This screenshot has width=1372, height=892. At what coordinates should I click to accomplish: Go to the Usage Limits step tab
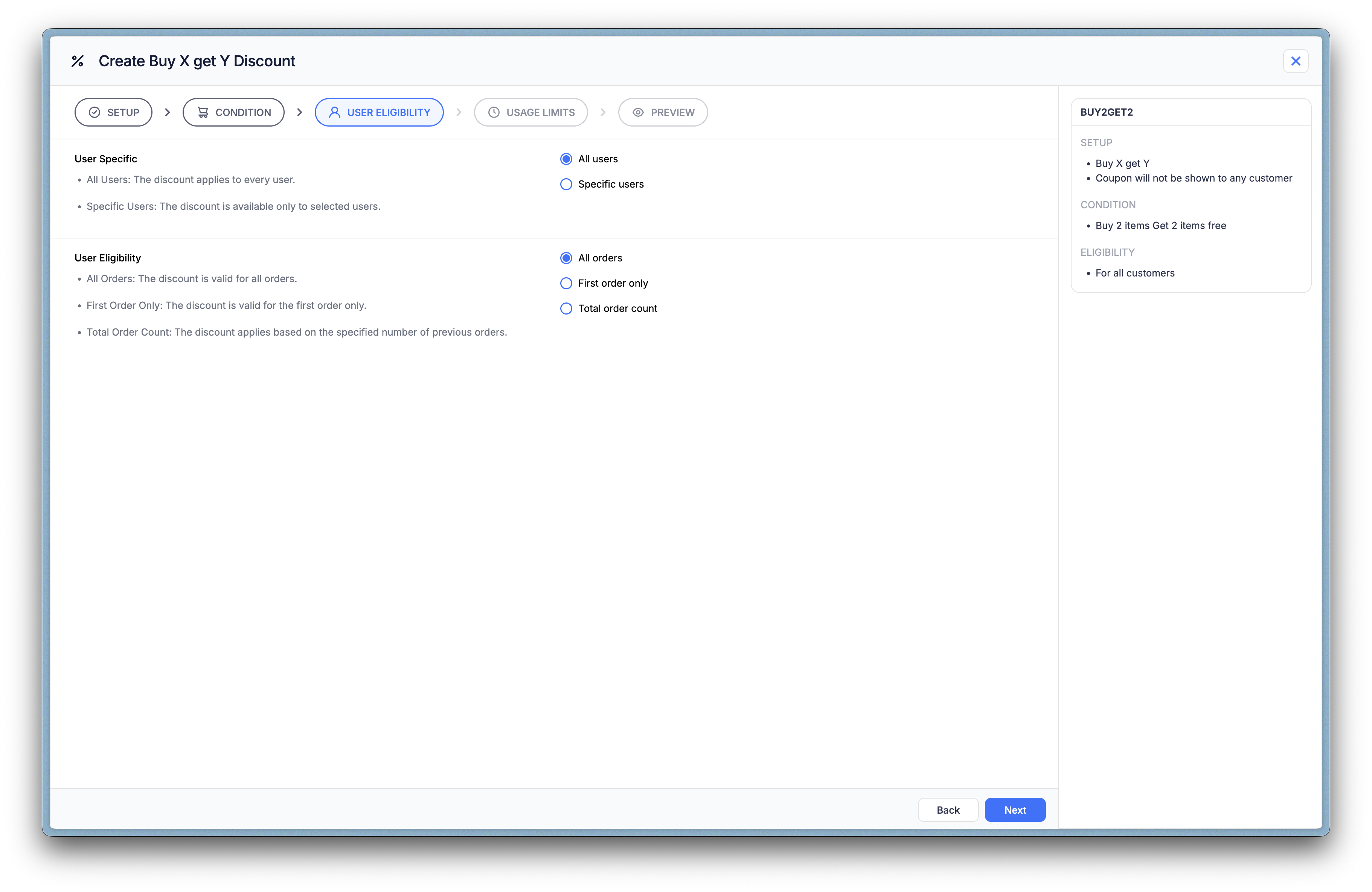pyautogui.click(x=531, y=112)
